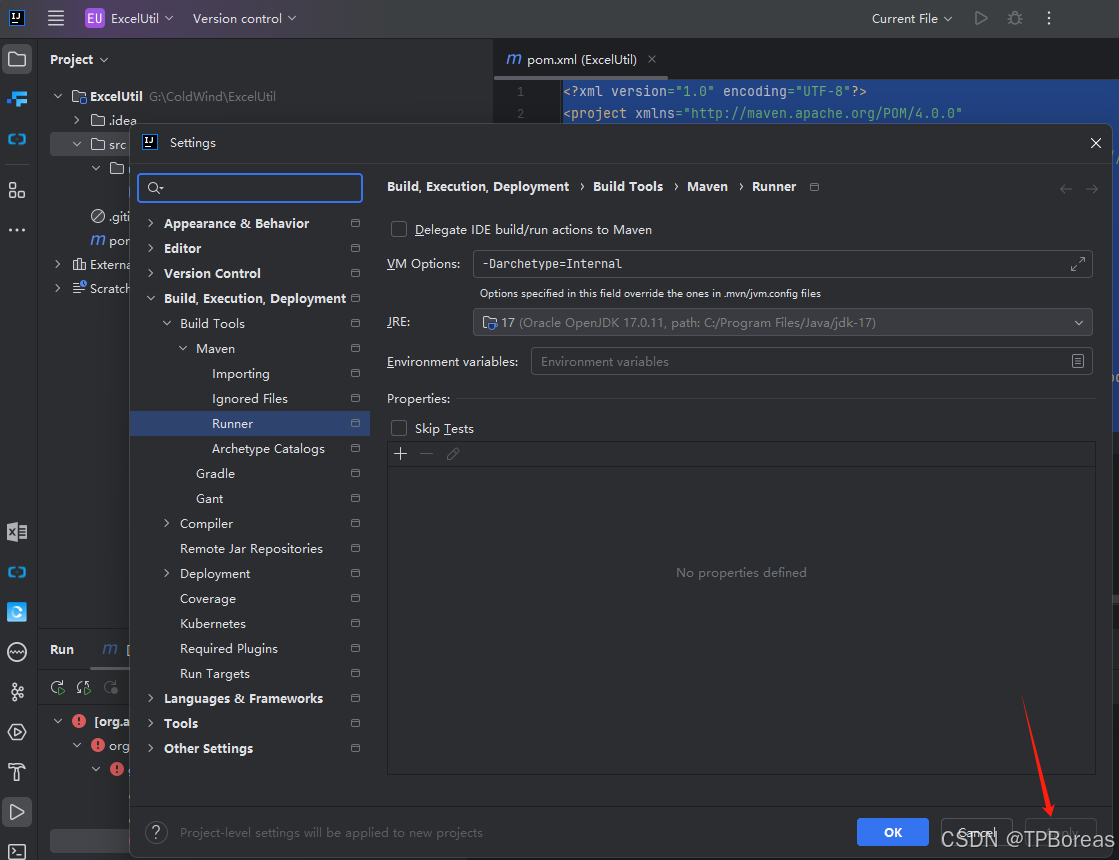1119x860 pixels.
Task: Open the Services tool window icon
Action: pyautogui.click(x=17, y=732)
